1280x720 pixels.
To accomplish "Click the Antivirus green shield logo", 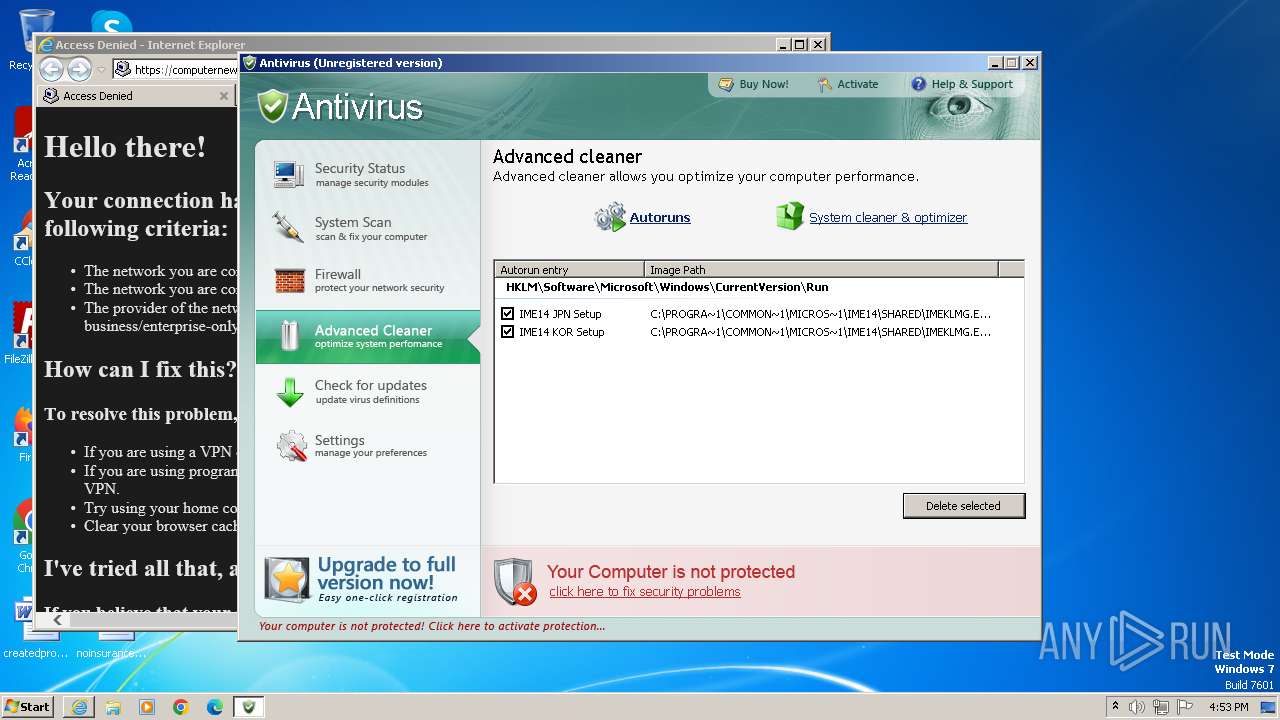I will (x=272, y=106).
